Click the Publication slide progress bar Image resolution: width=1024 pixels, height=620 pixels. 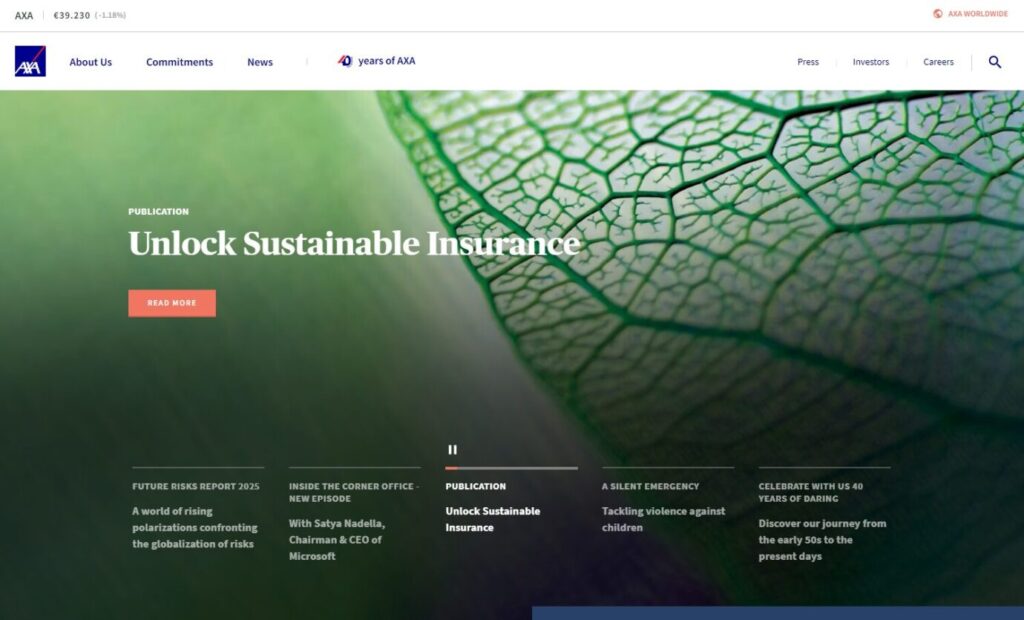tap(511, 468)
